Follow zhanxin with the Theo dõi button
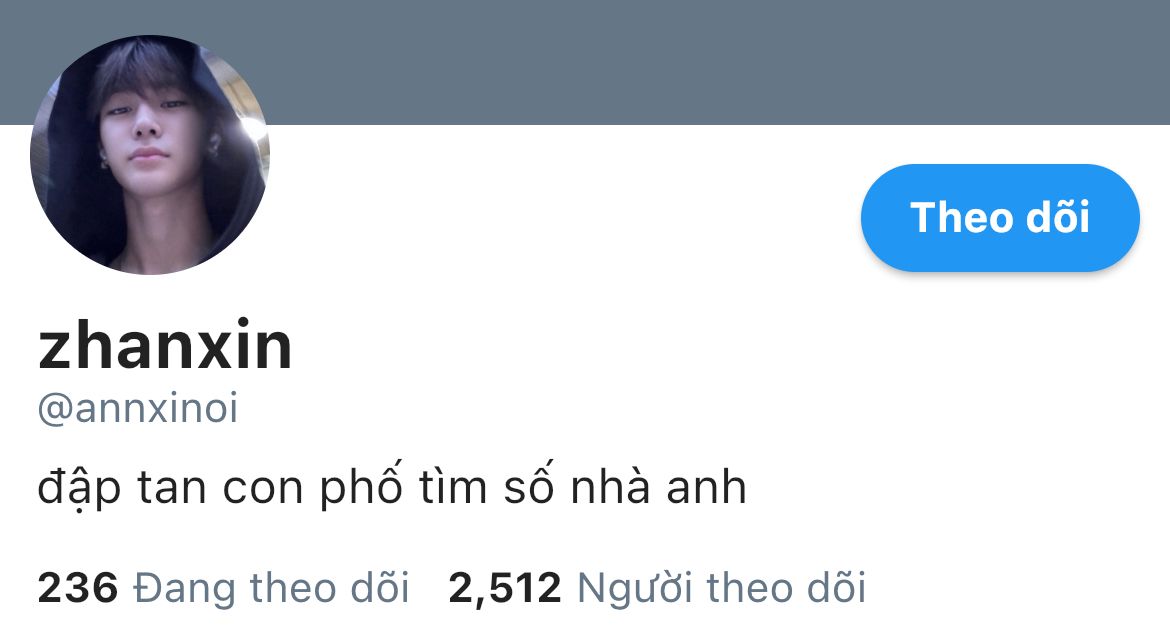Screen dimensions: 1170x639 click(x=1000, y=217)
